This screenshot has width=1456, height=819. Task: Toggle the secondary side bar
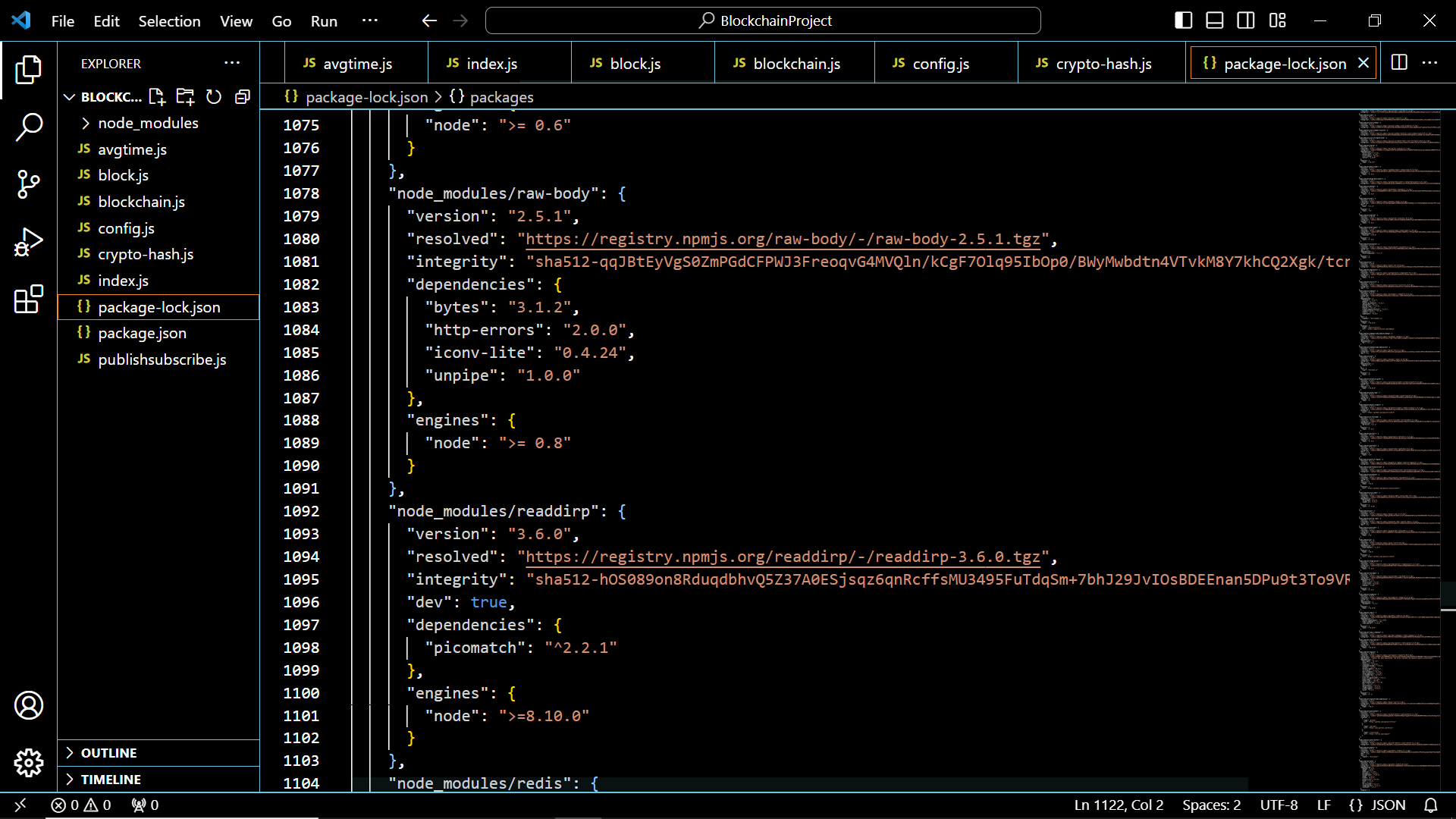coord(1246,20)
